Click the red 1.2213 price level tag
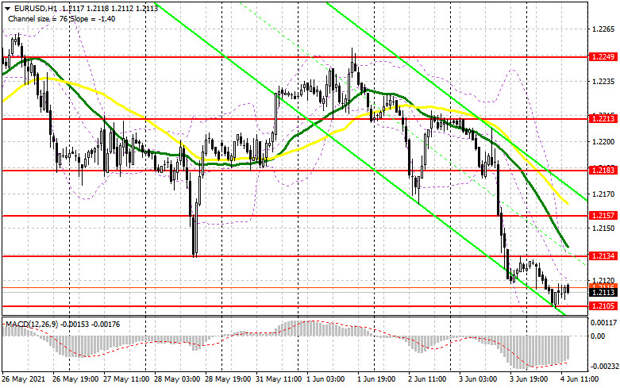This screenshot has width=620, height=388. coord(603,118)
